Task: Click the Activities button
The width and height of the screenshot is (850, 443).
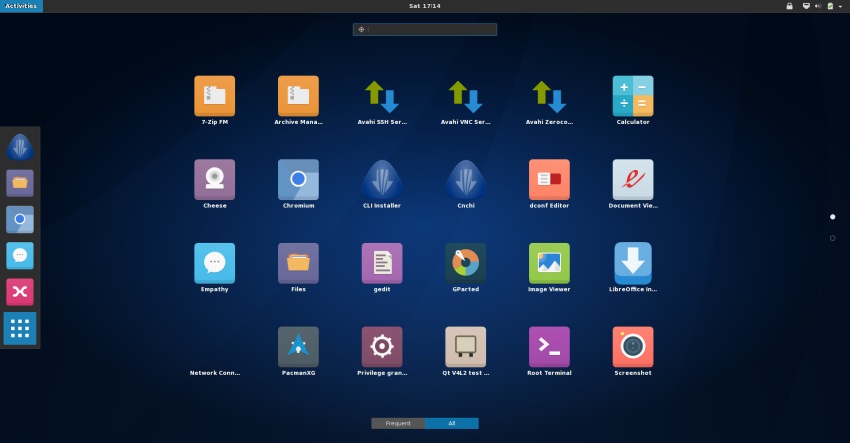Action: (21, 6)
